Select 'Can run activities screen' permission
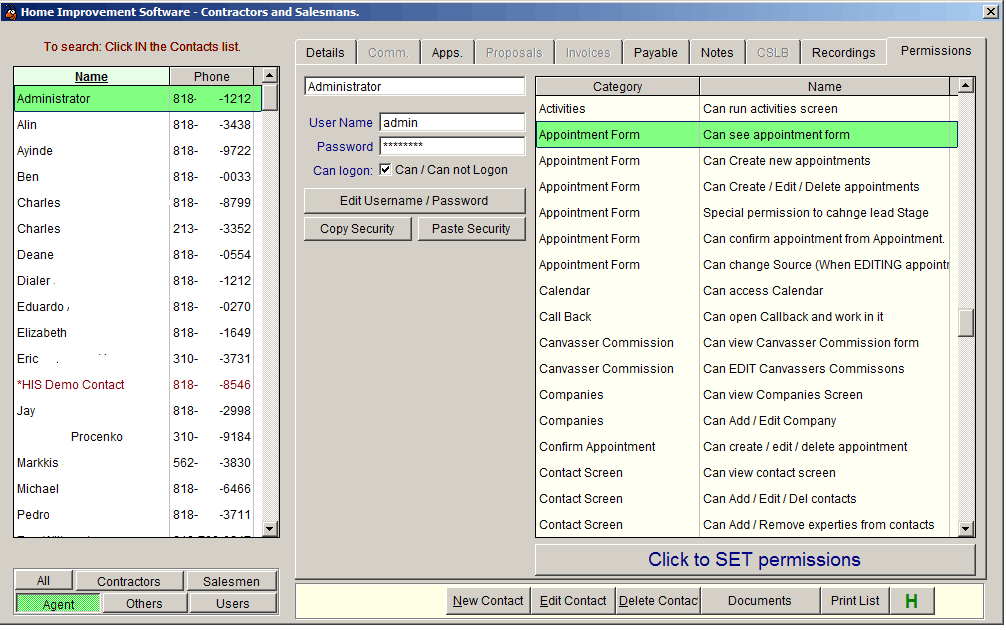This screenshot has height=630, width=1006. tap(747, 108)
